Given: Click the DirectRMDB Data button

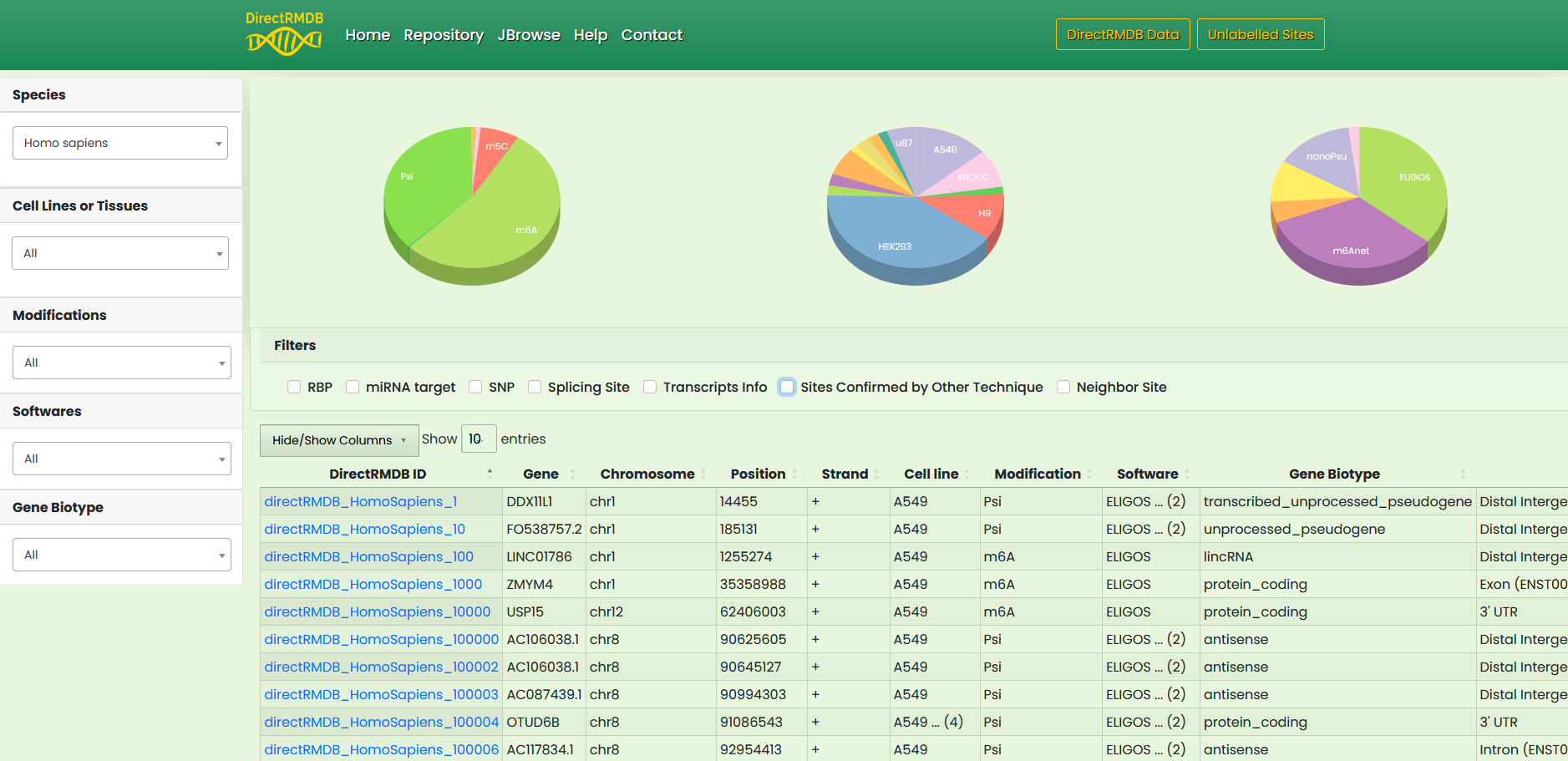Looking at the screenshot, I should [x=1123, y=34].
